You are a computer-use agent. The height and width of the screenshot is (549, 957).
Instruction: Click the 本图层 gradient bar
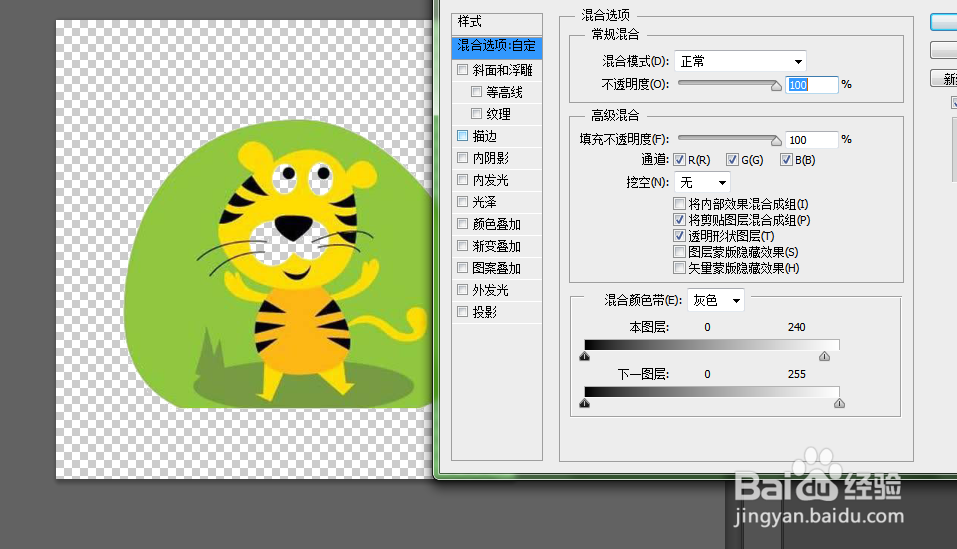pos(712,345)
